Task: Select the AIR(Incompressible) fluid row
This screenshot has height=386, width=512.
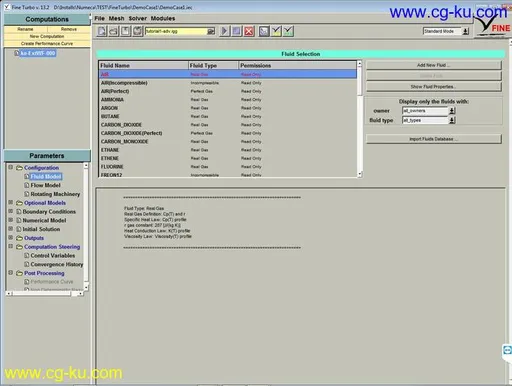Action: (x=228, y=83)
